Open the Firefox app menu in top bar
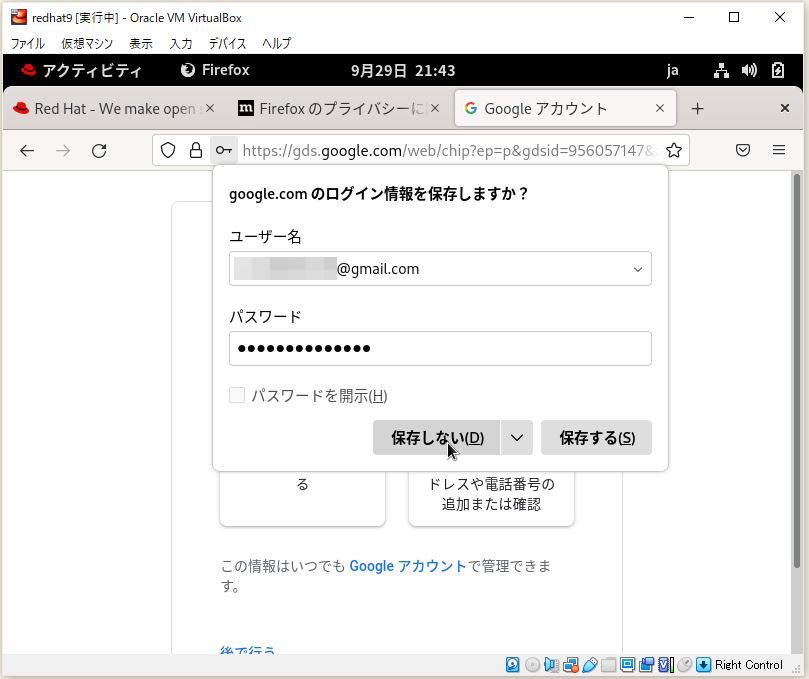Screen dimensions: 809x679 (x=215, y=70)
